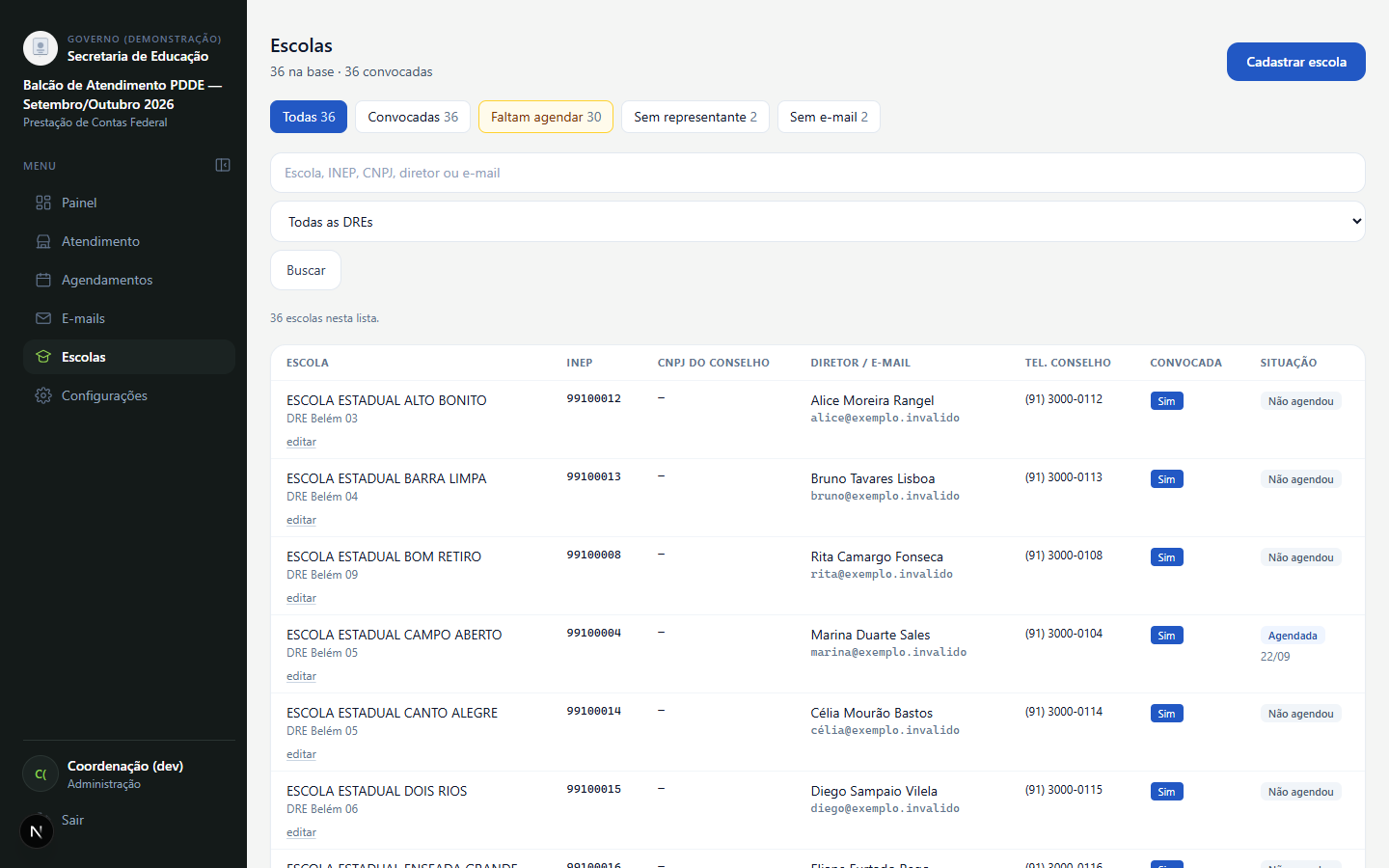1389x868 pixels.
Task: Focus the school search input field
Action: (x=818, y=173)
